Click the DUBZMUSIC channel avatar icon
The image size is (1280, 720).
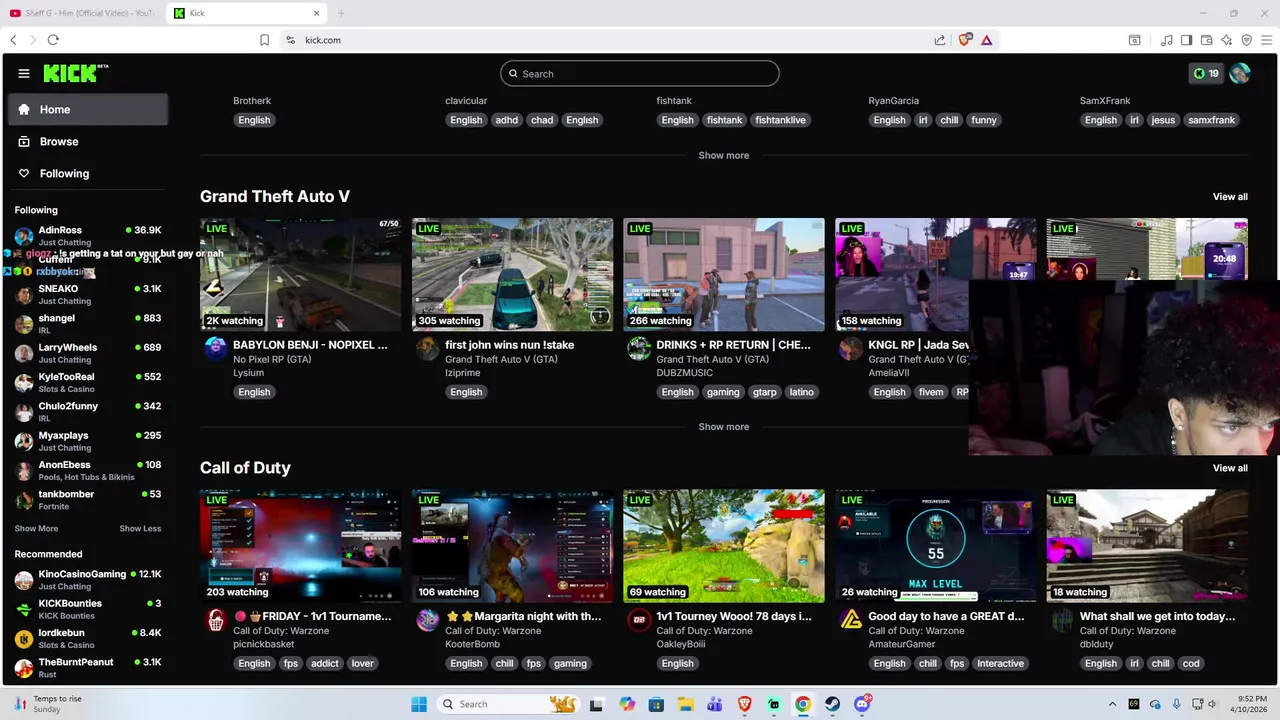pos(639,348)
